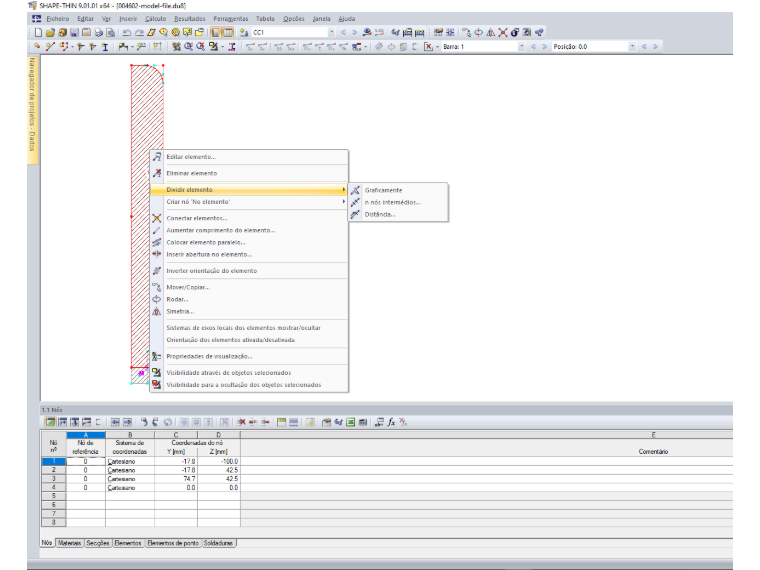Viewport: 760px width, 570px height.
Task: Click the Mirror symmetry tool in the top toolbar
Action: (491, 32)
